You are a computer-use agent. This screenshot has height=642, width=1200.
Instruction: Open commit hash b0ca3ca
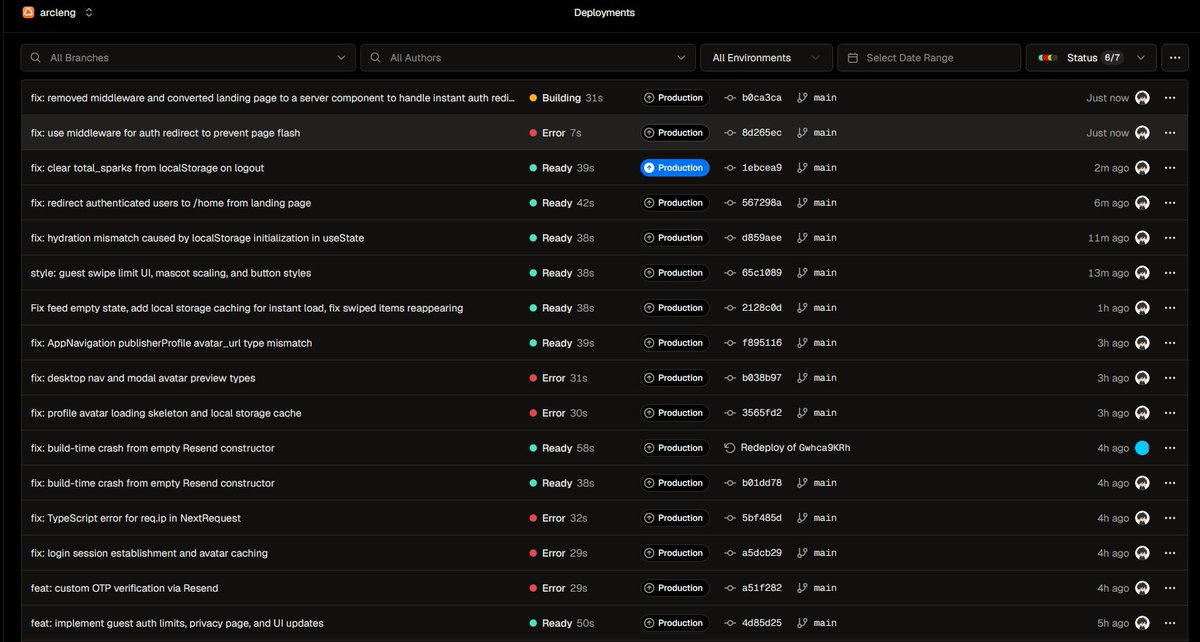(x=762, y=98)
